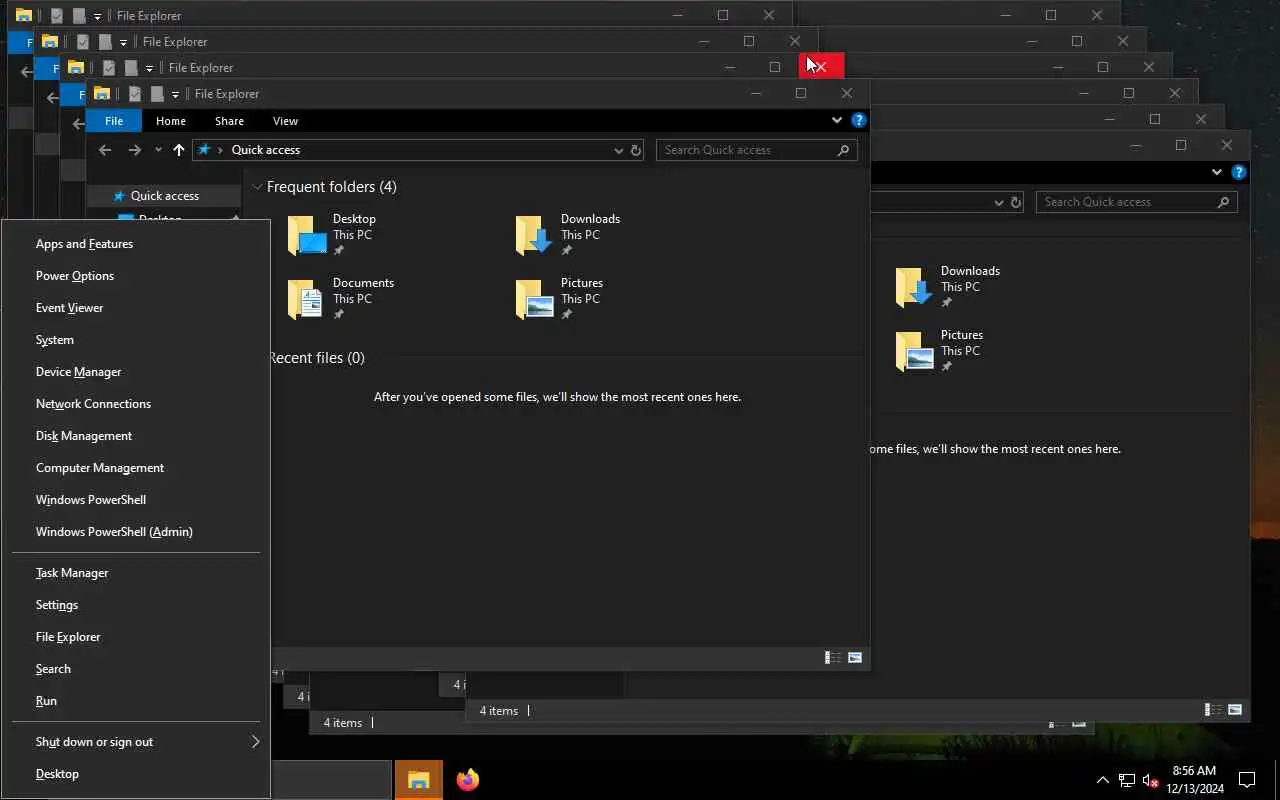Click the folder system icon in front window title bar
1280x800 pixels.
click(x=102, y=94)
